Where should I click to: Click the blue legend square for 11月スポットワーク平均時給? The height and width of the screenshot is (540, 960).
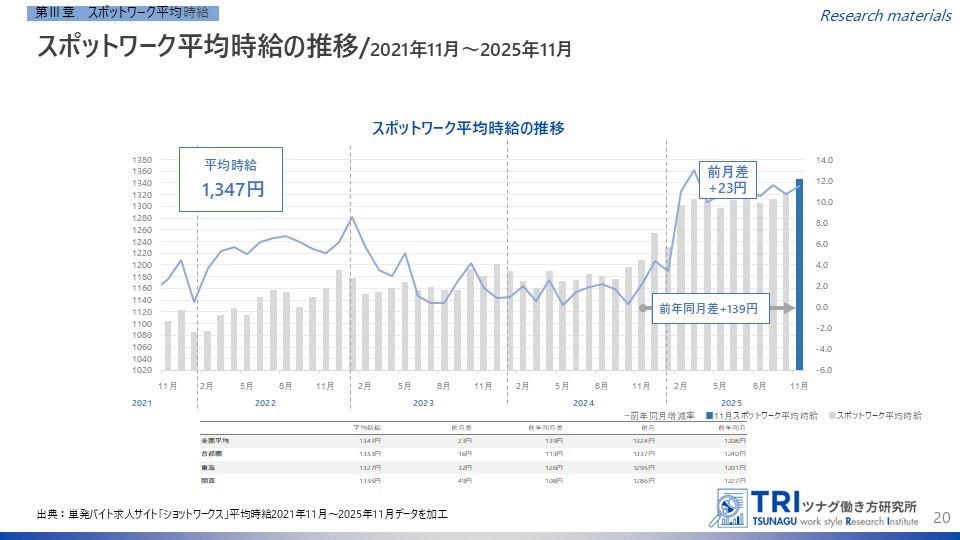click(x=708, y=414)
